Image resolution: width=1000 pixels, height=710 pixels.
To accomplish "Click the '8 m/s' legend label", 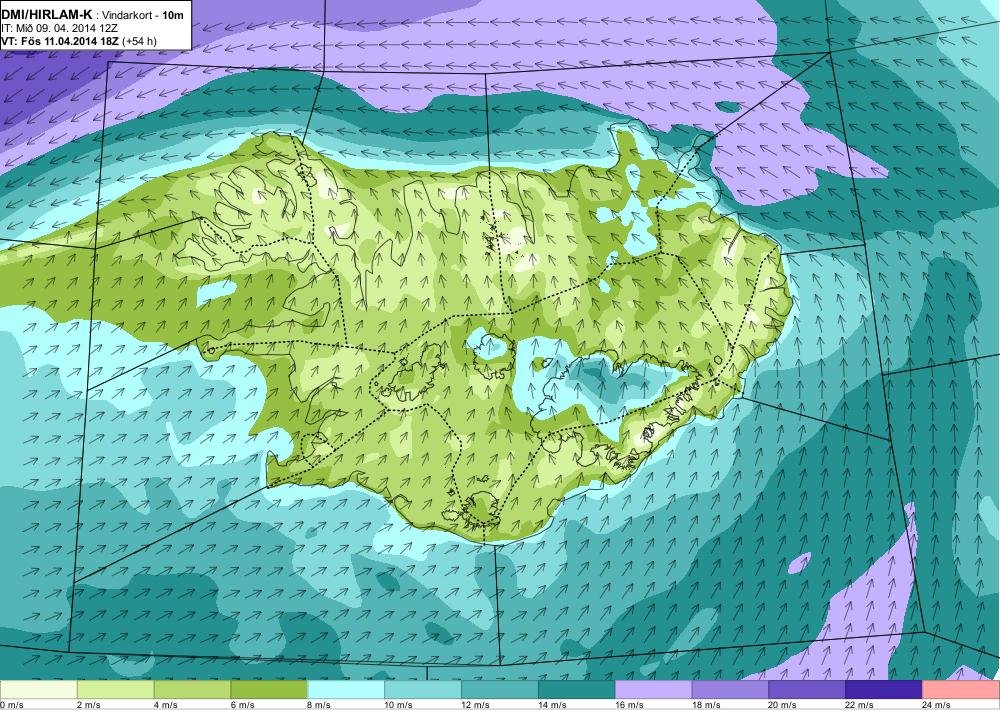I will (320, 705).
